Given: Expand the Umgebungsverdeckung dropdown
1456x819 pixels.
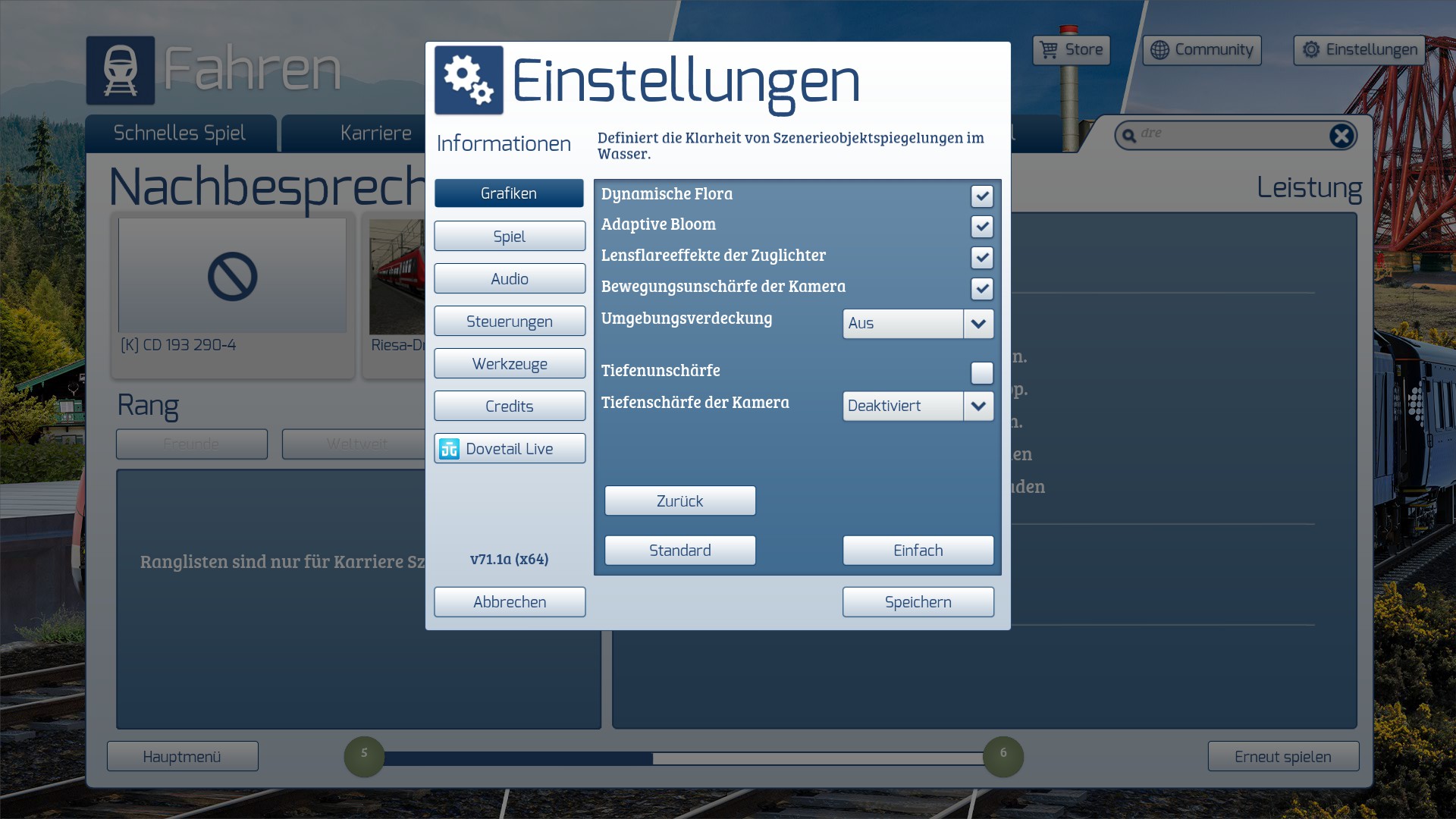Looking at the screenshot, I should pyautogui.click(x=978, y=324).
